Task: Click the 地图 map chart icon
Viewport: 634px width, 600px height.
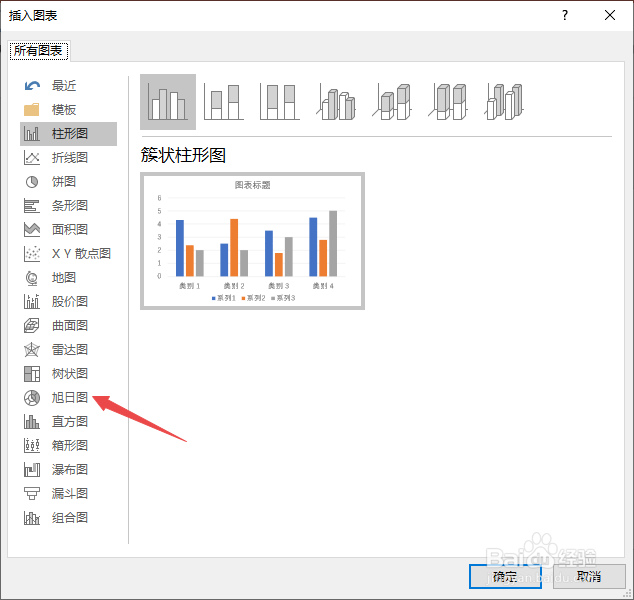Action: coord(32,278)
